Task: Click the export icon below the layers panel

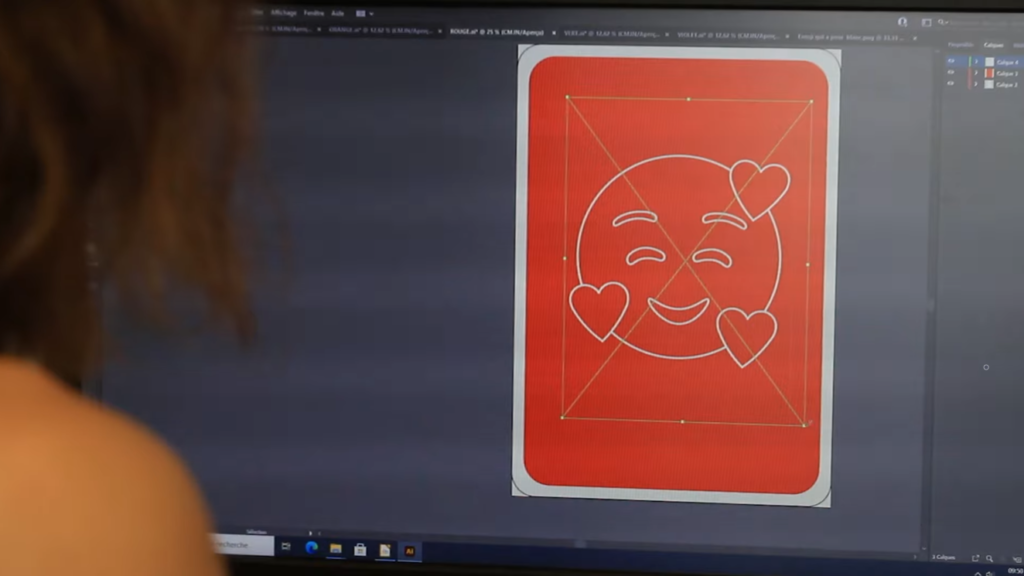Action: point(975,558)
